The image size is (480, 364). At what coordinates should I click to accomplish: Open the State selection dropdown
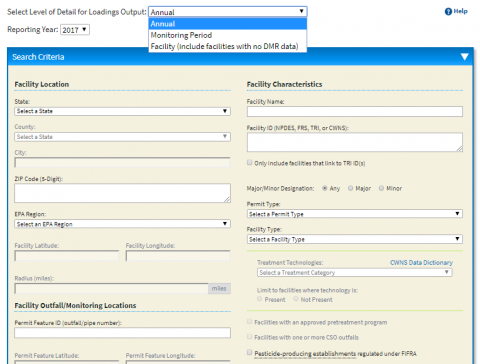tap(122, 111)
